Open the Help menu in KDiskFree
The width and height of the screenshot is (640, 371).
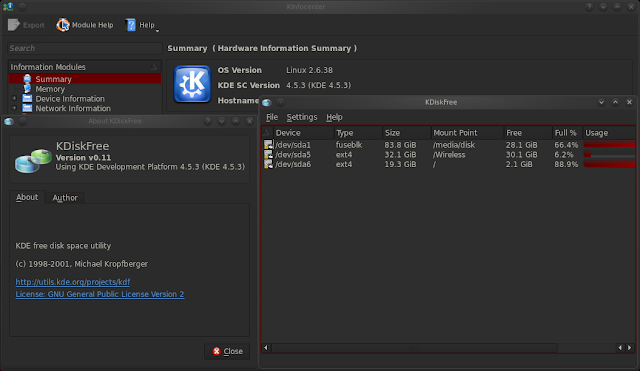tap(334, 117)
